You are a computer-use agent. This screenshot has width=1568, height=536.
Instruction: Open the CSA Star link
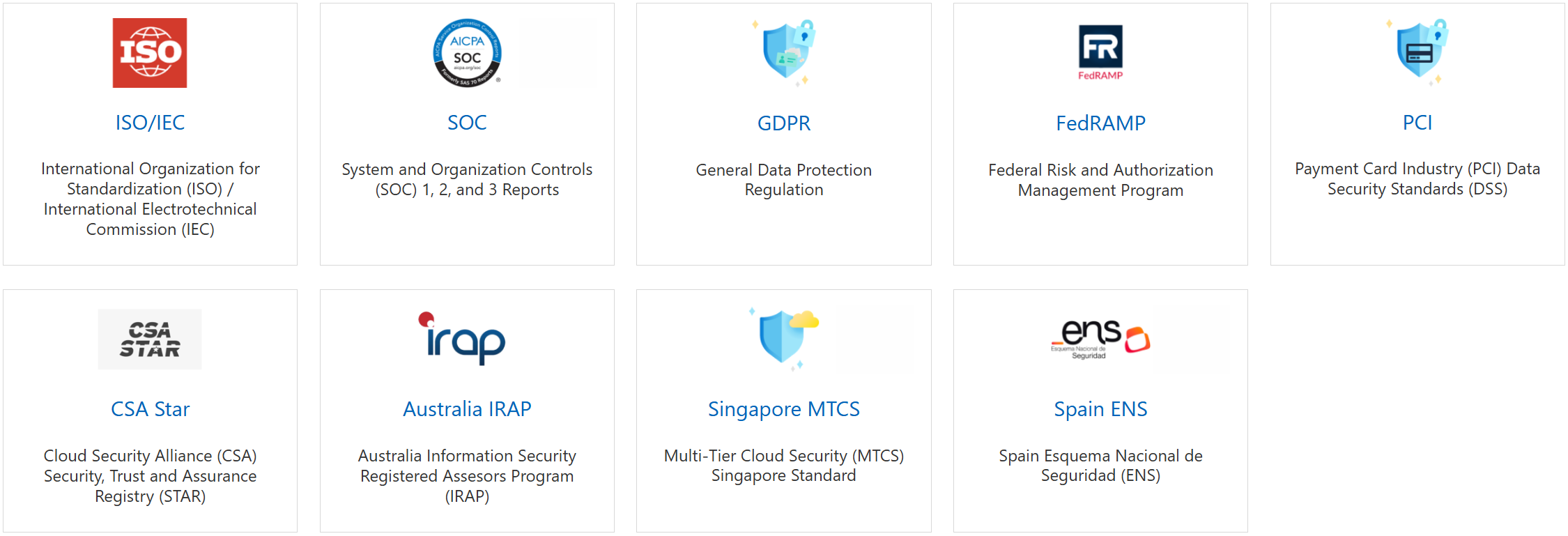150,409
